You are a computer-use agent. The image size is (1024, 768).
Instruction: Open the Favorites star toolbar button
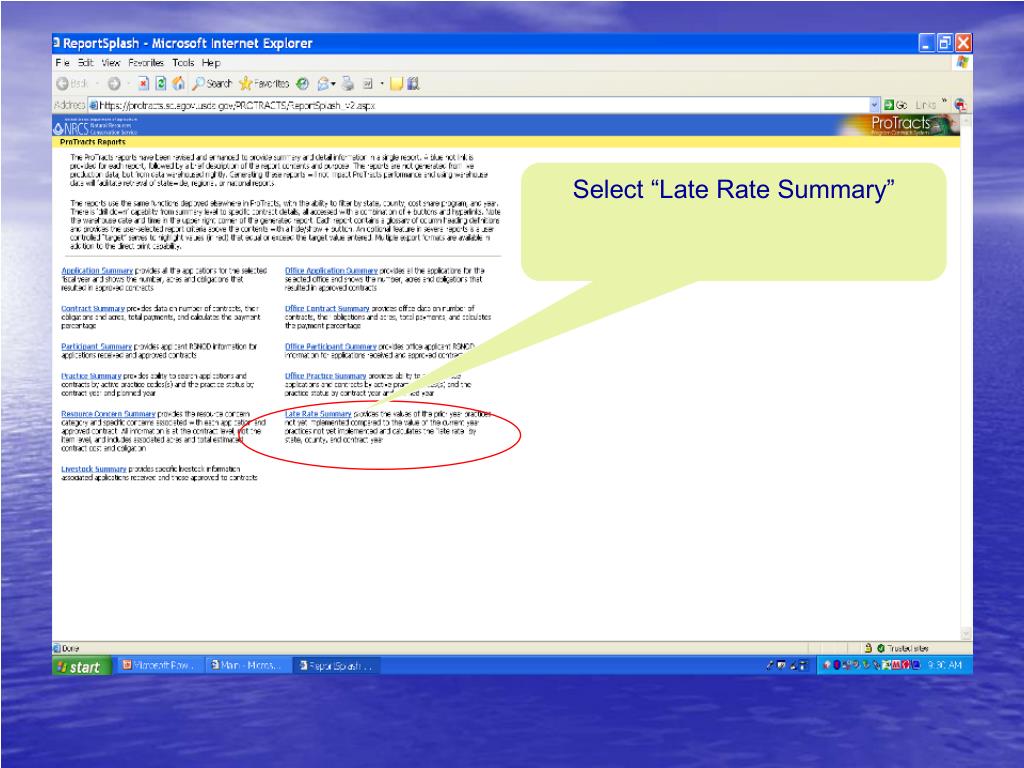tap(264, 84)
